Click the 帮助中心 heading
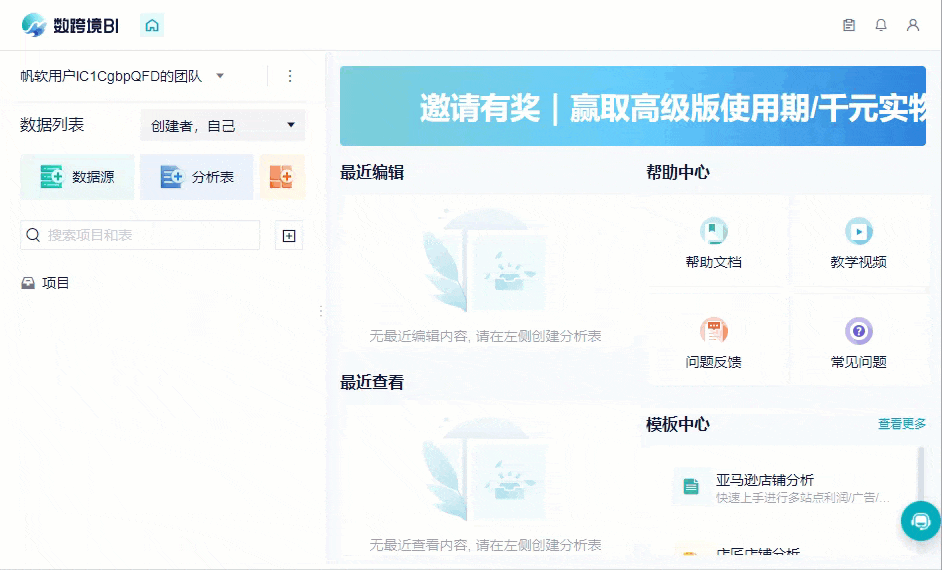942x570 pixels. coord(678,172)
